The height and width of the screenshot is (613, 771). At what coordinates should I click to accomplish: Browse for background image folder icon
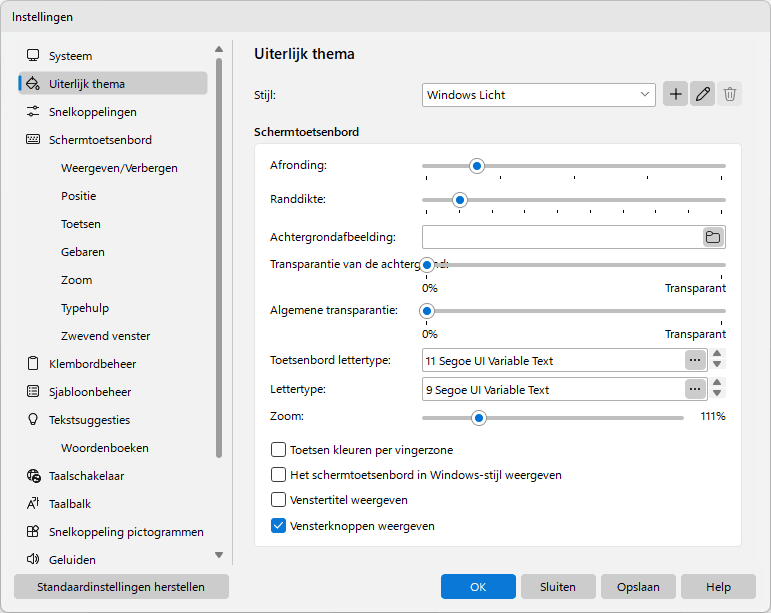pyautogui.click(x=713, y=237)
